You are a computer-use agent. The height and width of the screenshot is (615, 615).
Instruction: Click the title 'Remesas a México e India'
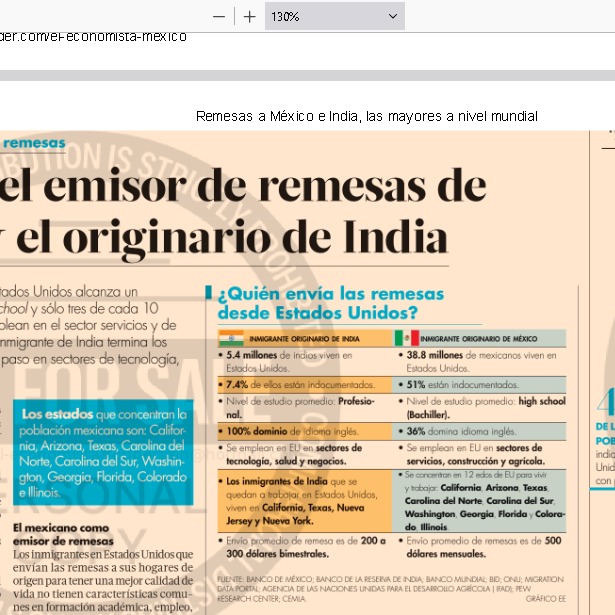point(278,116)
